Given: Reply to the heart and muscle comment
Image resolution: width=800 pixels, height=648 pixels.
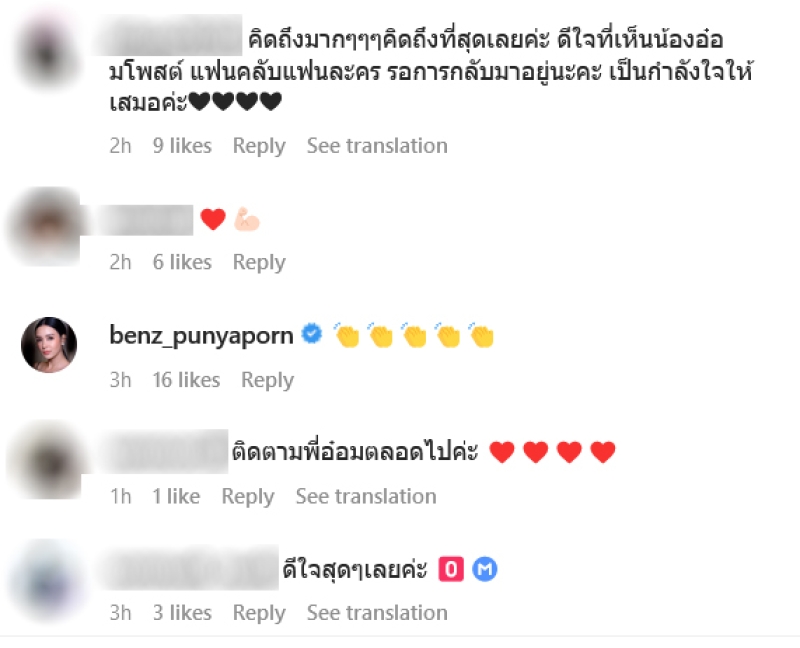Looking at the screenshot, I should tap(259, 262).
